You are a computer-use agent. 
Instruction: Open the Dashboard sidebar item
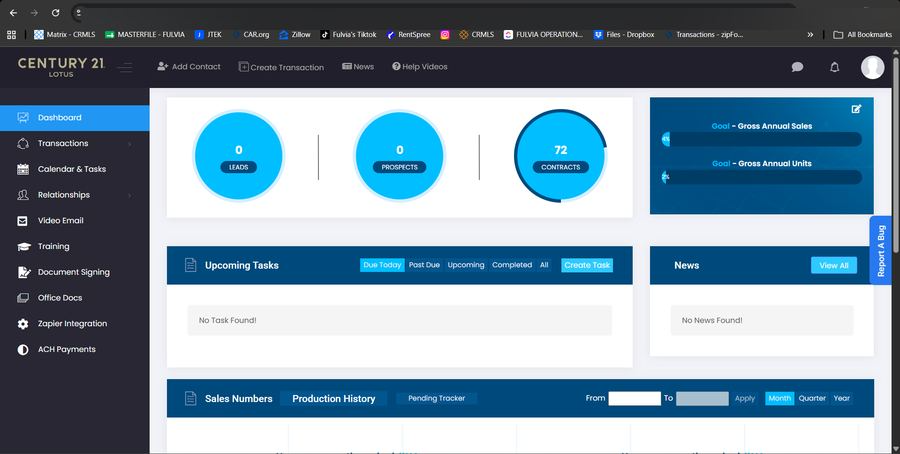pos(75,118)
